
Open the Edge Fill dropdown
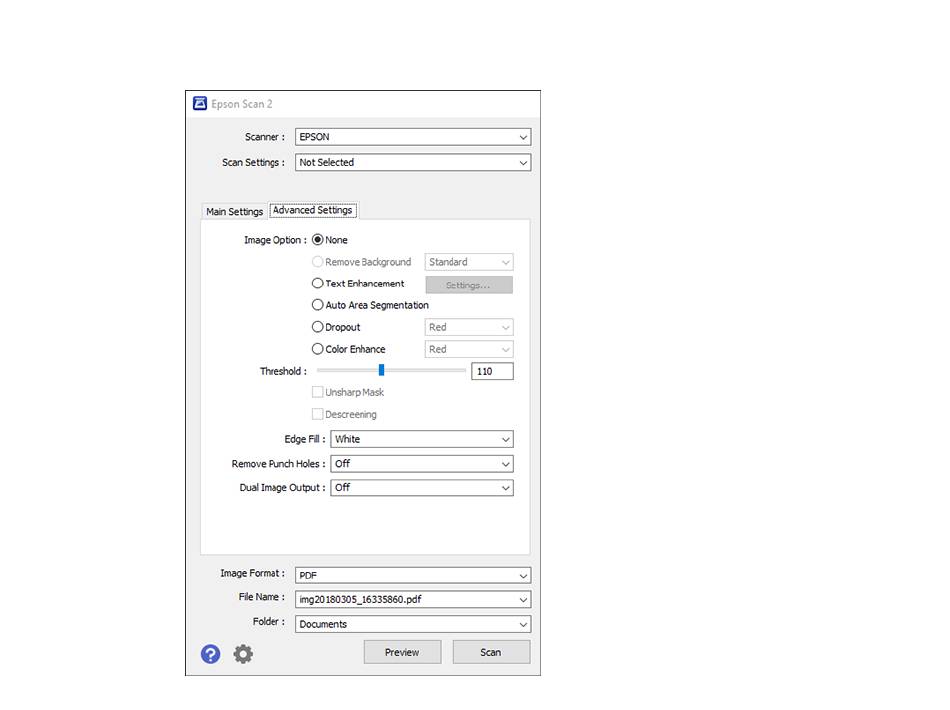[422, 439]
